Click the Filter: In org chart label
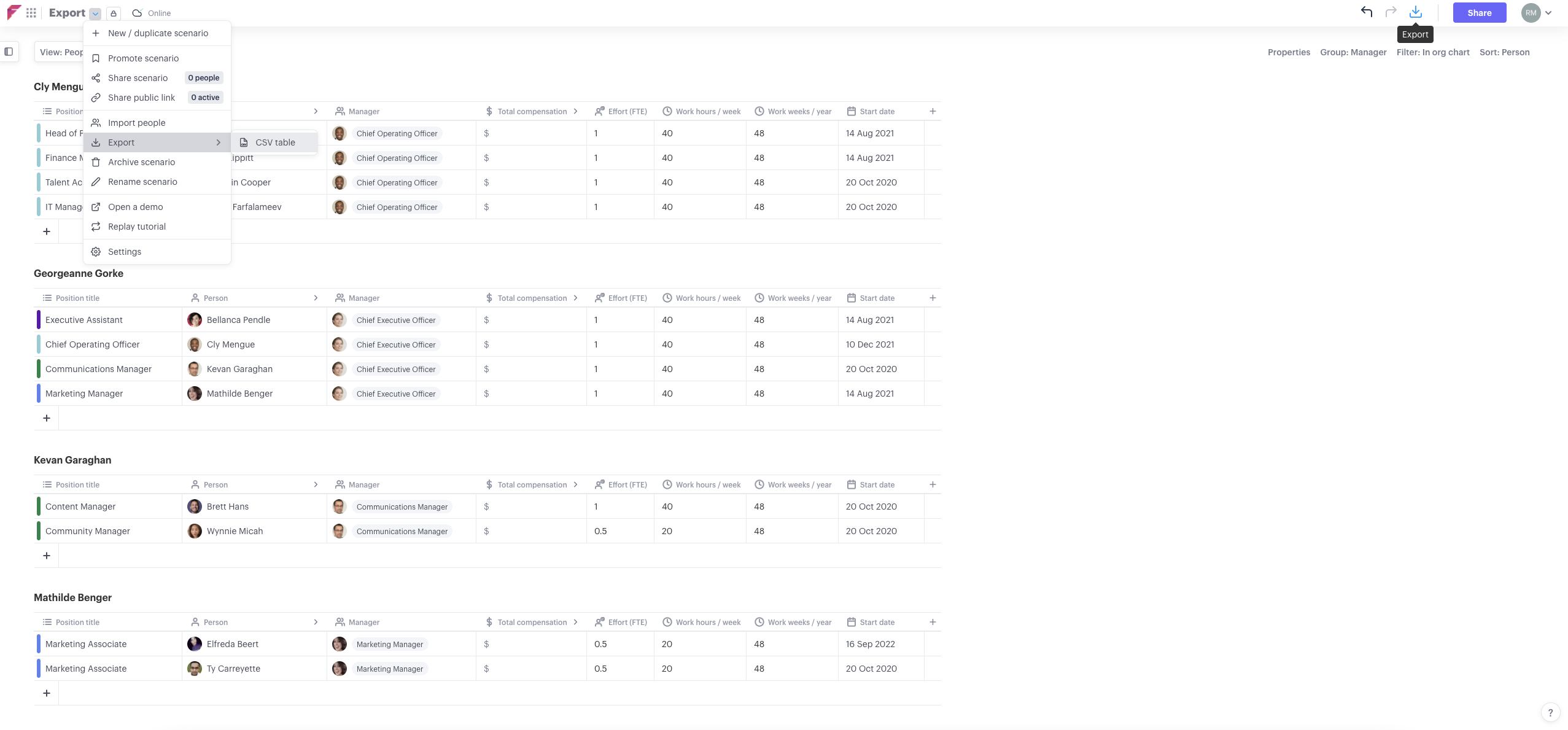1568x730 pixels. click(1433, 52)
